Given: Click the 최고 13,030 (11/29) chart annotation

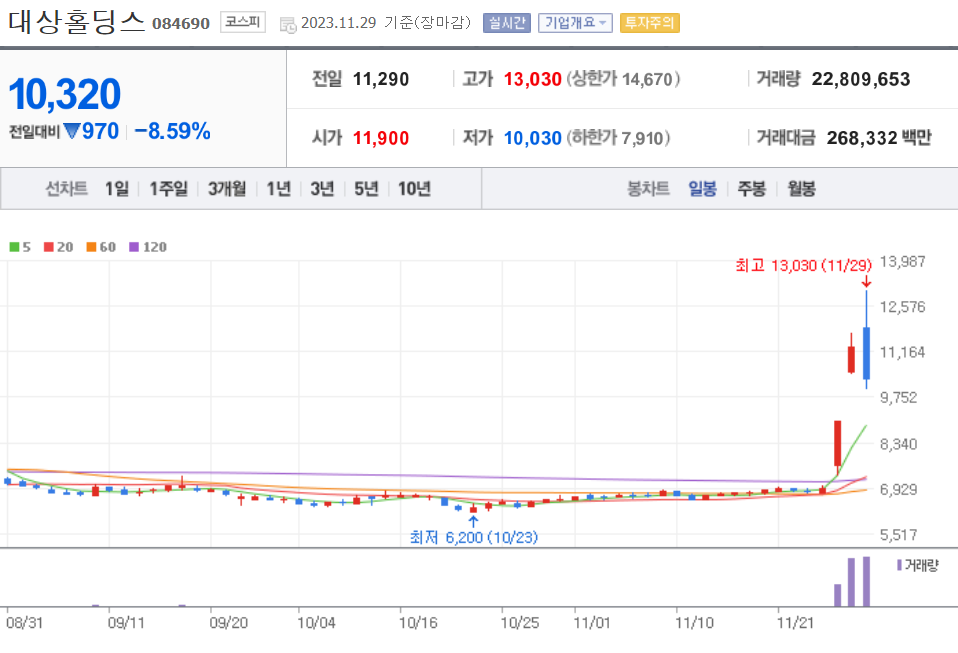Looking at the screenshot, I should click(803, 266).
